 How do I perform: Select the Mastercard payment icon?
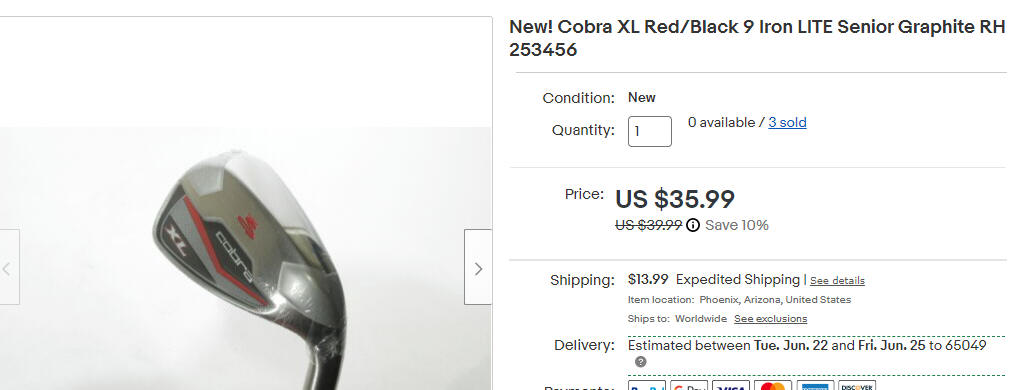[773, 385]
